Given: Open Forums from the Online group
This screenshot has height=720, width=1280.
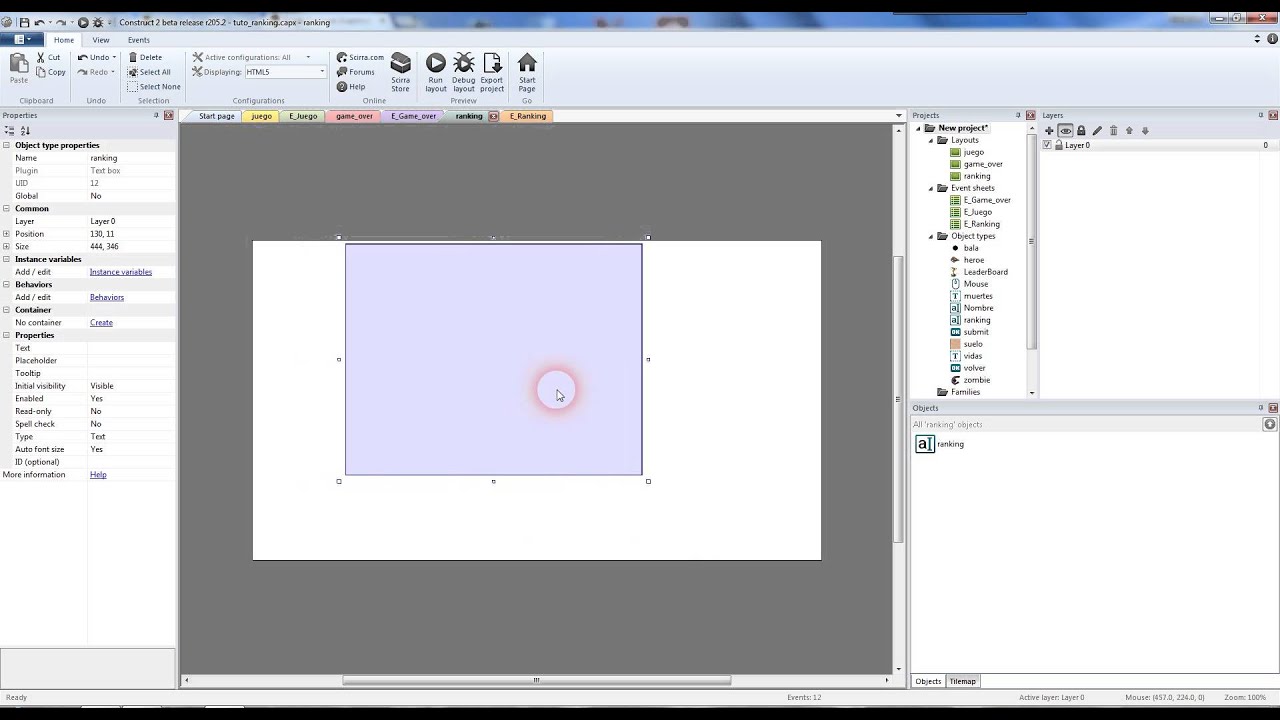Looking at the screenshot, I should pos(356,72).
